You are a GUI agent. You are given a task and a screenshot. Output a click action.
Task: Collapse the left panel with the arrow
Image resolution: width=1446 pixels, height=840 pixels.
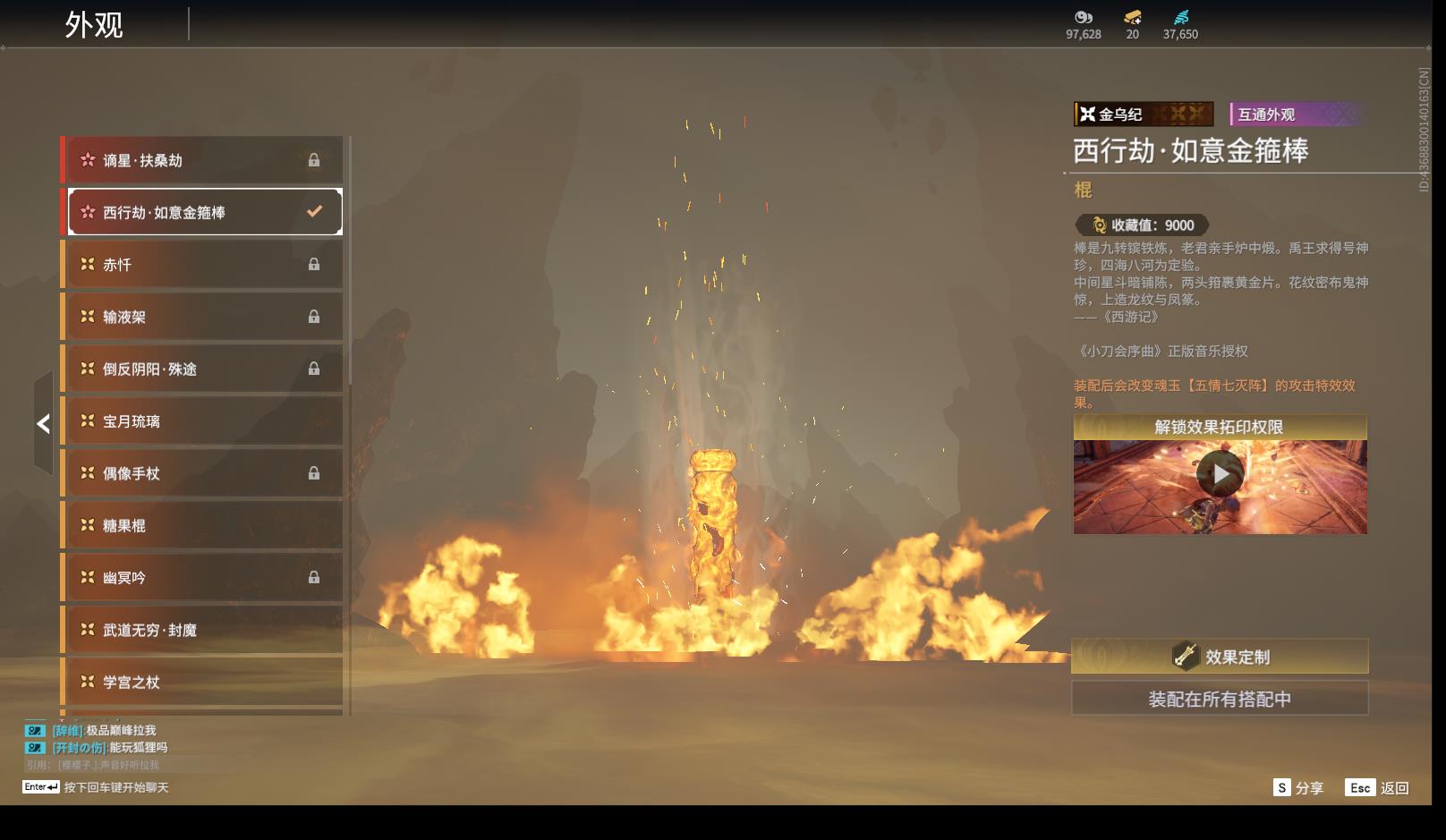43,423
